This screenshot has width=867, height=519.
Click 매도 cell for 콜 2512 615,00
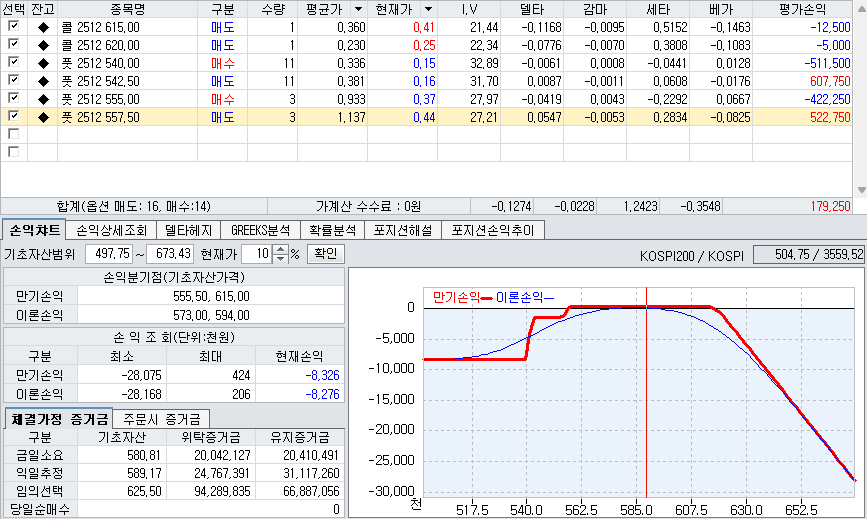tap(223, 27)
